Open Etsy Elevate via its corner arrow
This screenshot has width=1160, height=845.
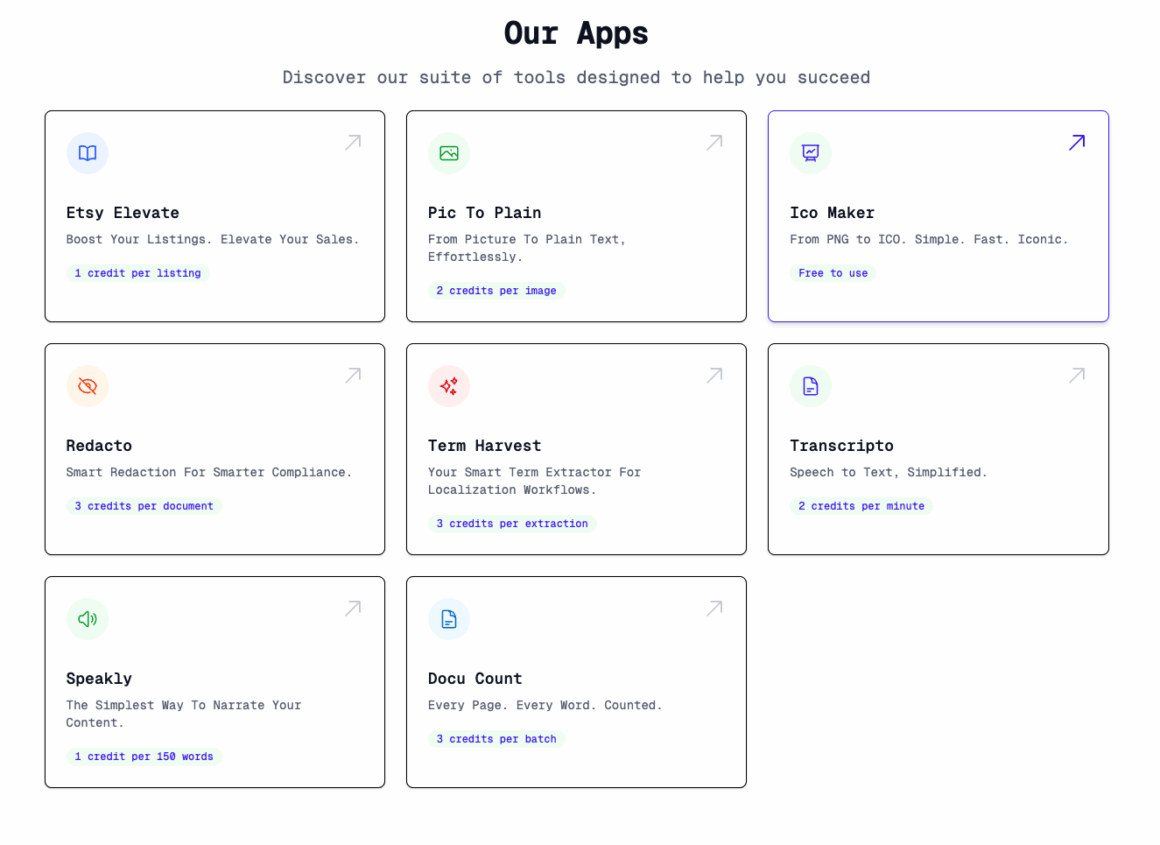point(353,142)
